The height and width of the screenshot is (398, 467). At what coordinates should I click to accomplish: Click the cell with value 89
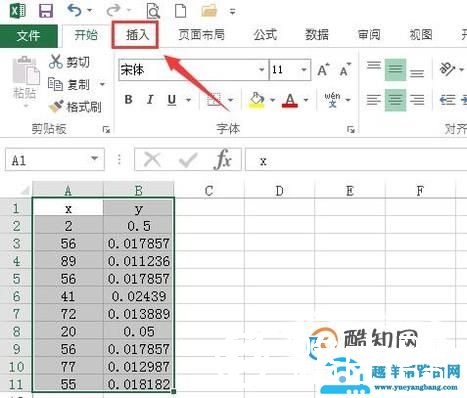tap(68, 261)
